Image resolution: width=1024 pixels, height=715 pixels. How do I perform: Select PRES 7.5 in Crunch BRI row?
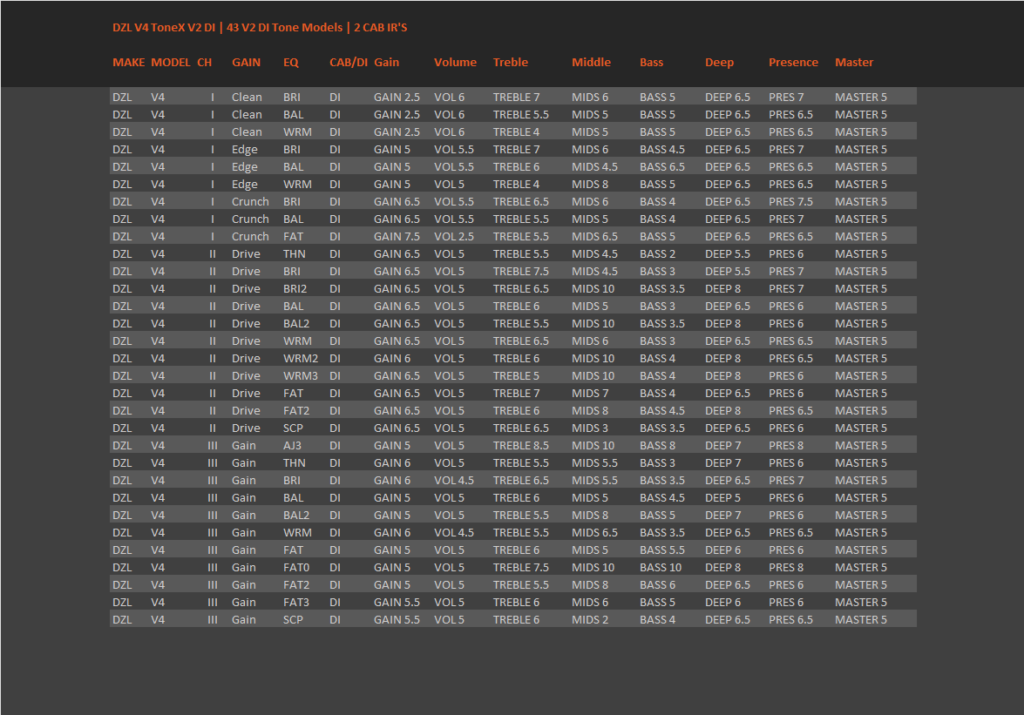coord(791,202)
